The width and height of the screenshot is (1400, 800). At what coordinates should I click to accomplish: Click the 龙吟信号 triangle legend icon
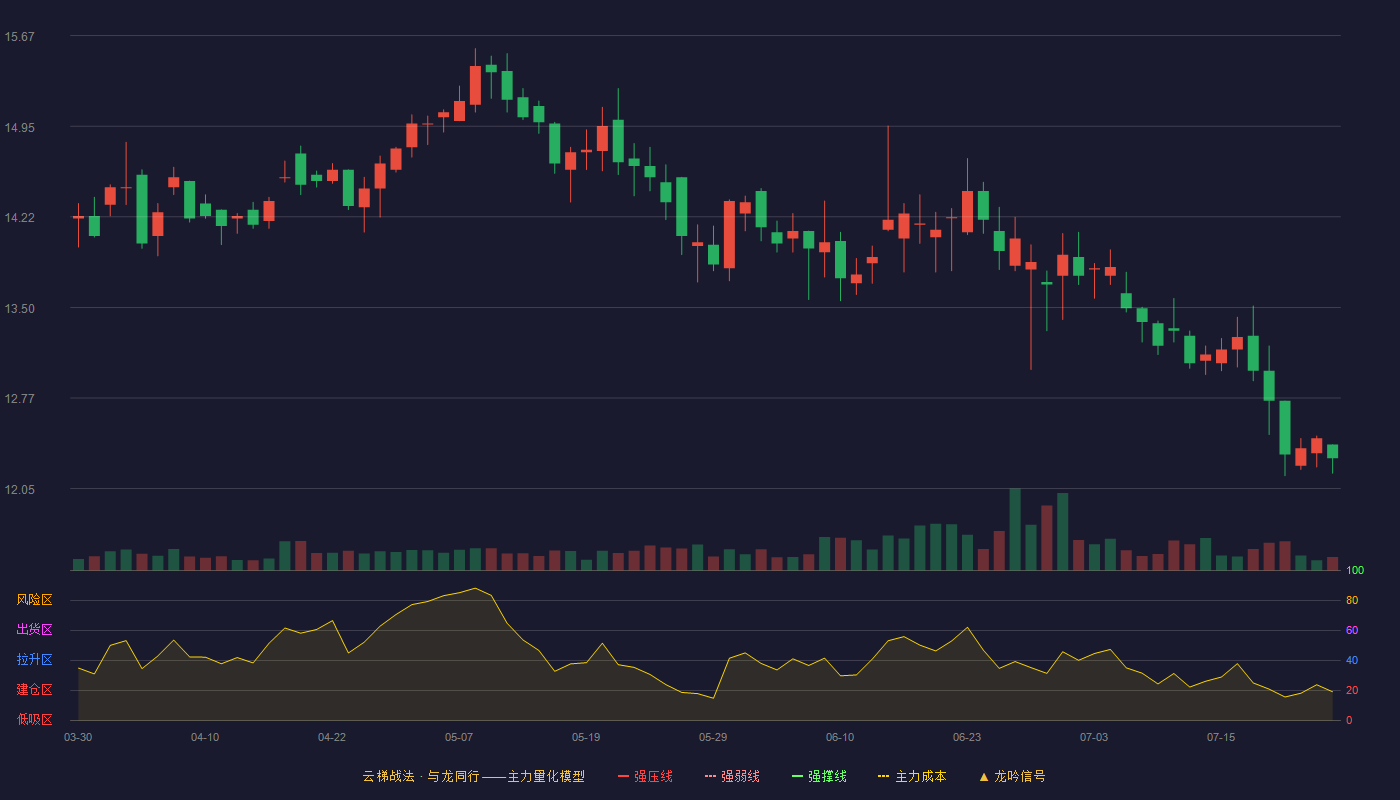tap(983, 776)
